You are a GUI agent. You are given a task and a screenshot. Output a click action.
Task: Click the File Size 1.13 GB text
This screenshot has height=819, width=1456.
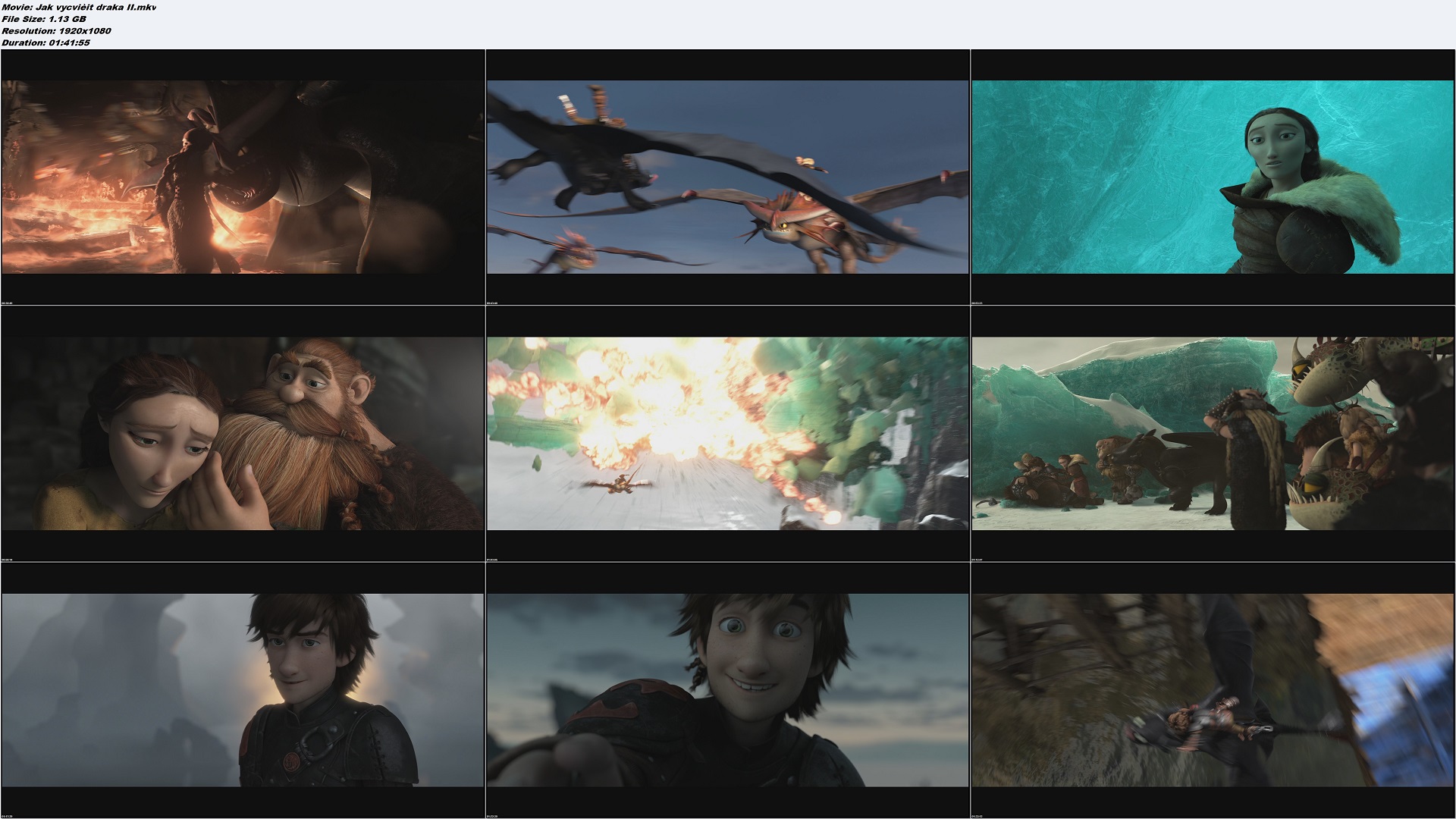point(44,19)
